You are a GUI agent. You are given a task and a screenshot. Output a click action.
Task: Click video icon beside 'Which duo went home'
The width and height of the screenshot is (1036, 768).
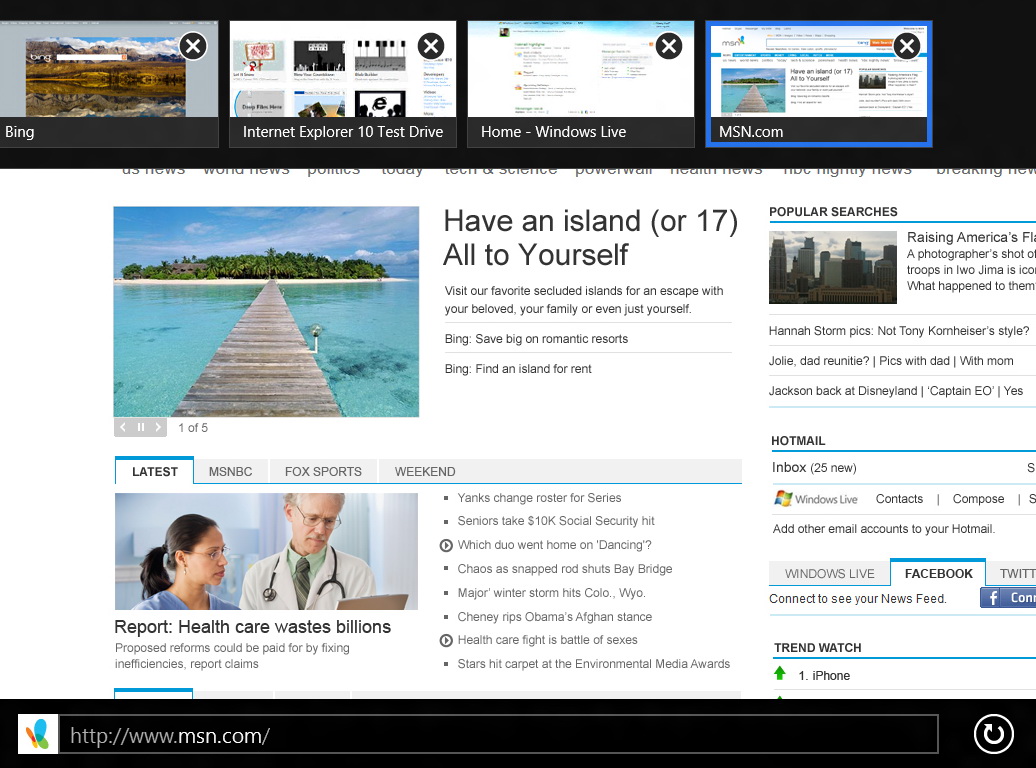(x=446, y=545)
